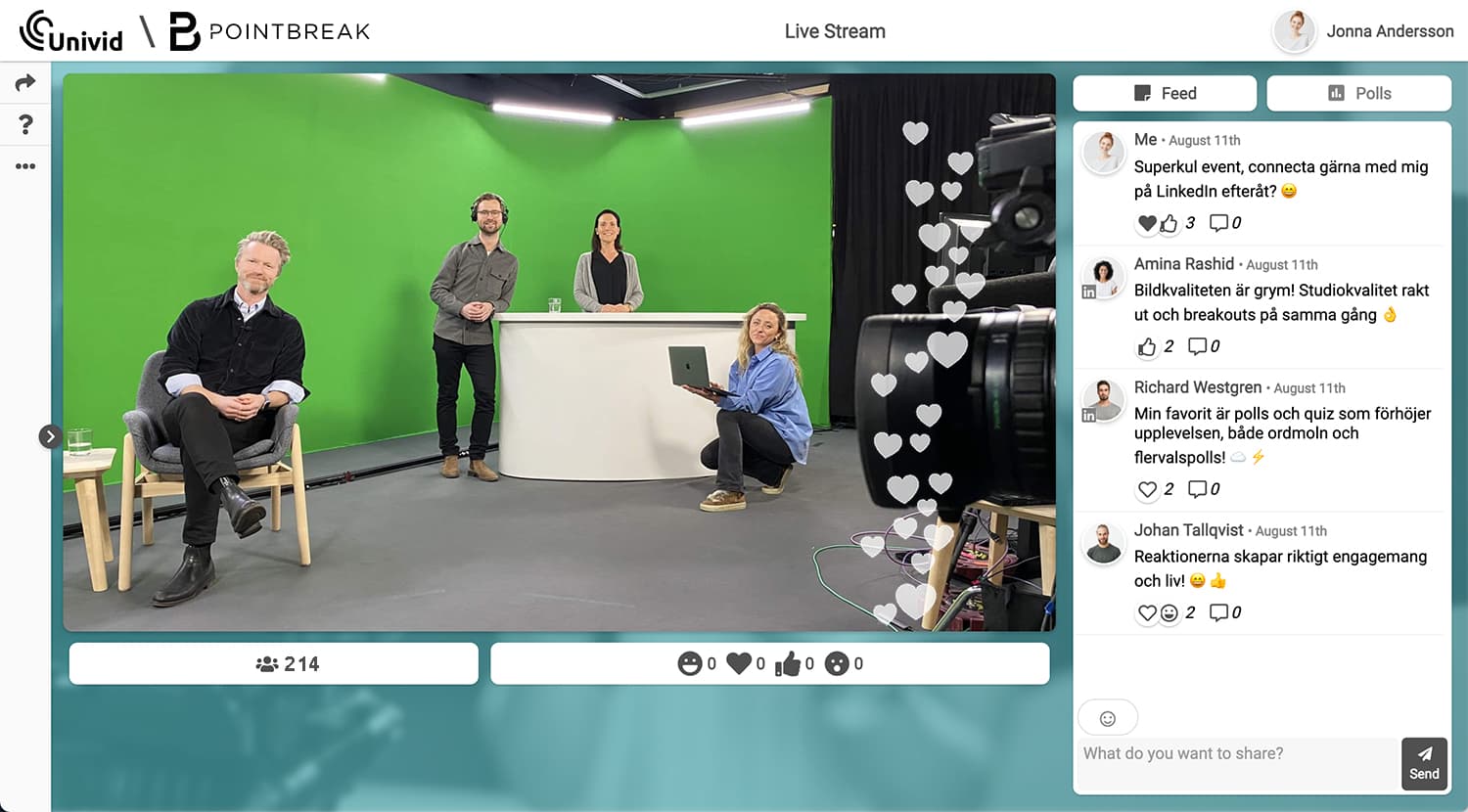Heart Richard Westgren's comment
1468x812 pixels.
click(1147, 488)
